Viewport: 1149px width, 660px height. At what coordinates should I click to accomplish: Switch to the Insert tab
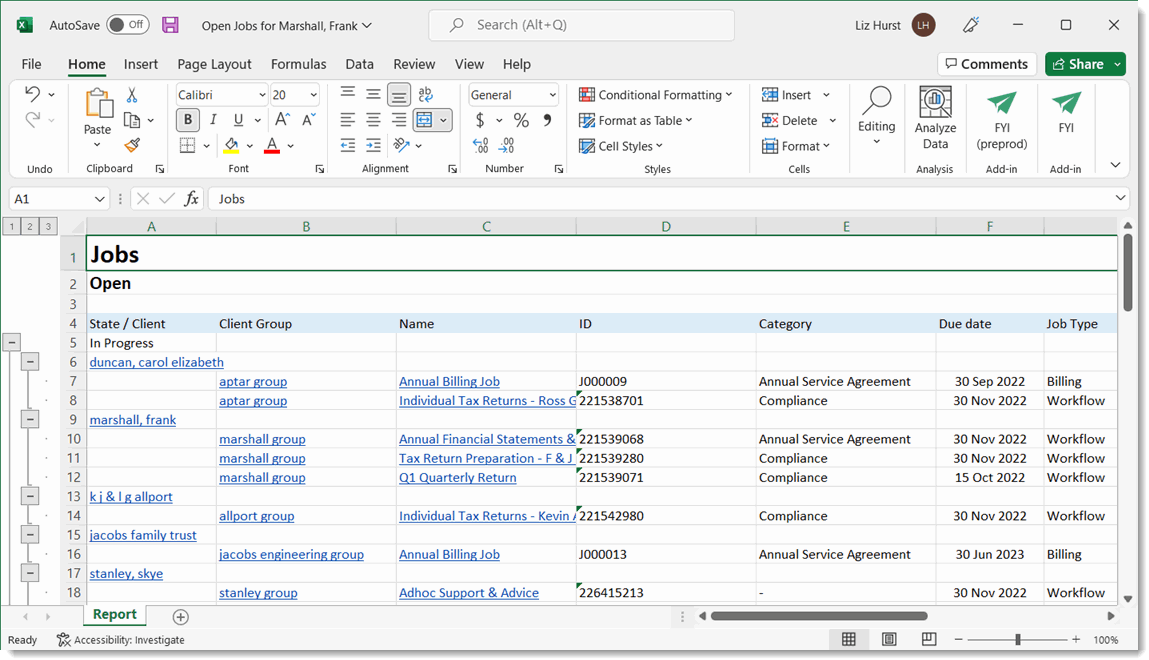141,64
